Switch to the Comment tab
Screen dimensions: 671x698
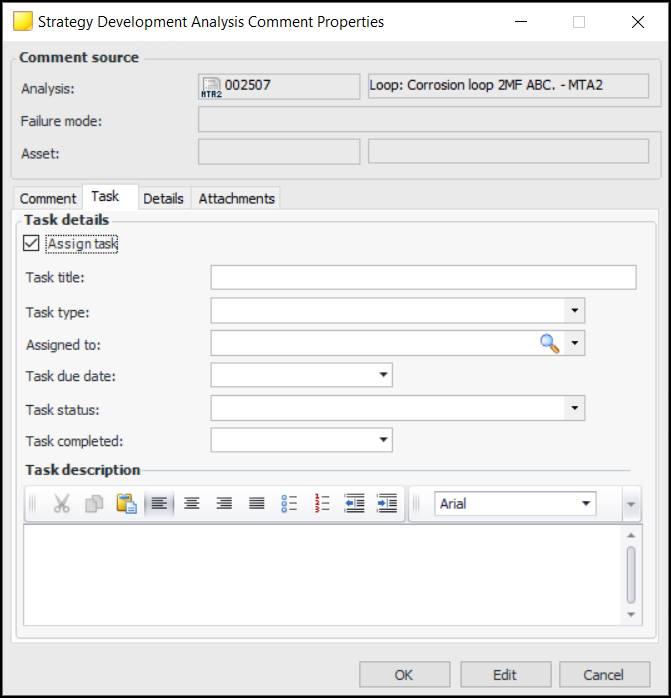coord(48,199)
